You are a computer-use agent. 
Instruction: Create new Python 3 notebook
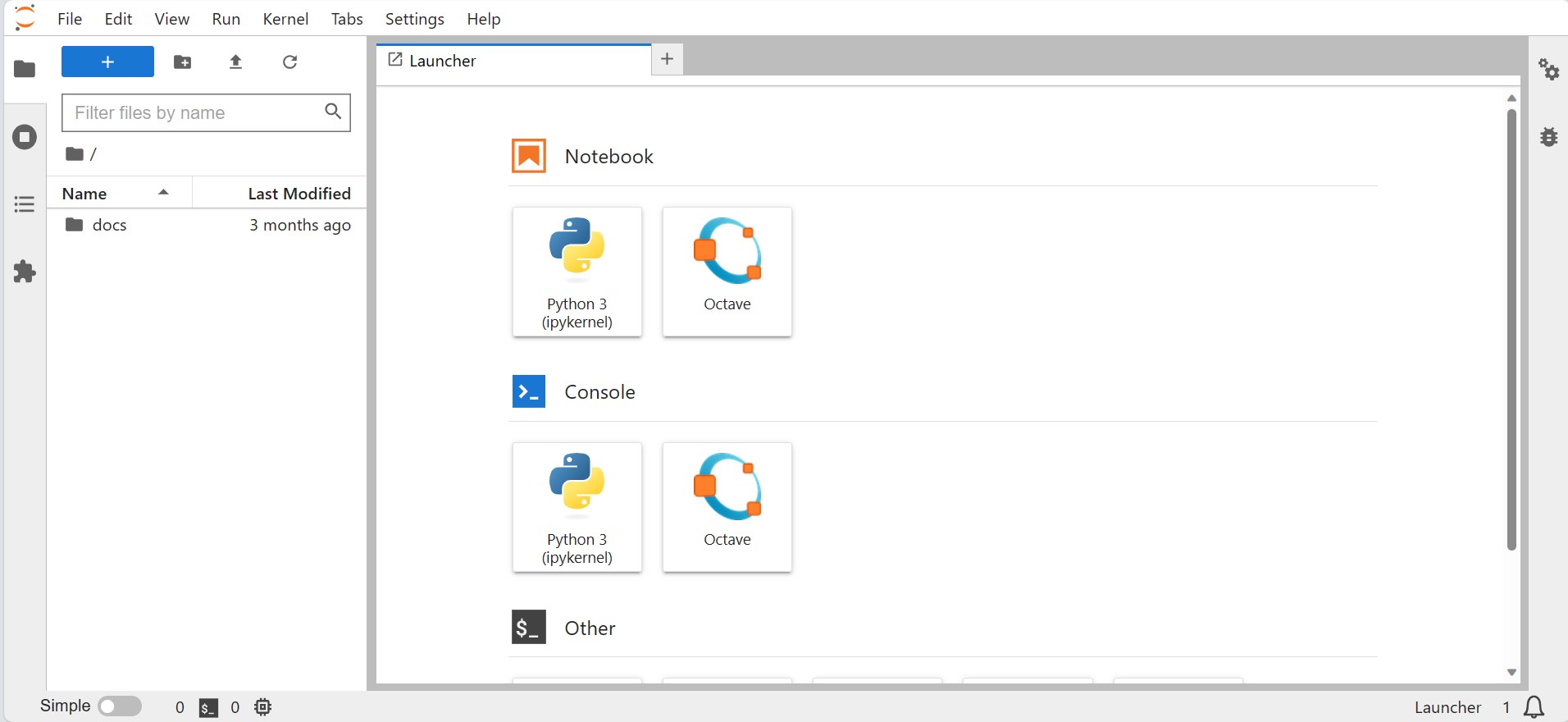point(577,272)
